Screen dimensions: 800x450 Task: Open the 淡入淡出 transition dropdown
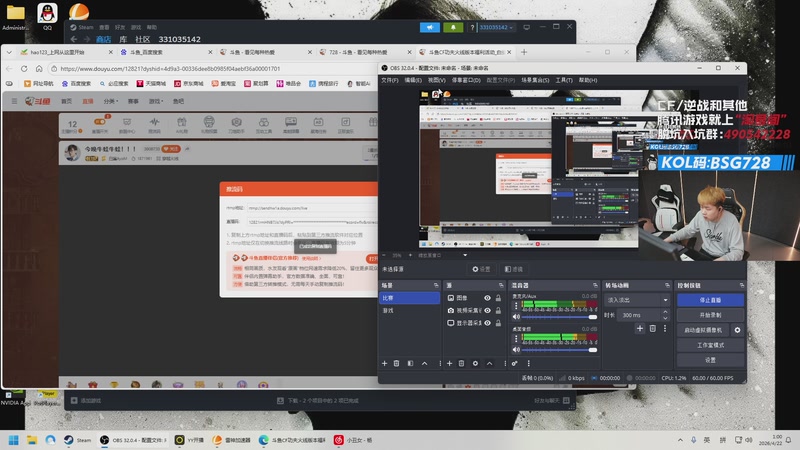(x=637, y=300)
